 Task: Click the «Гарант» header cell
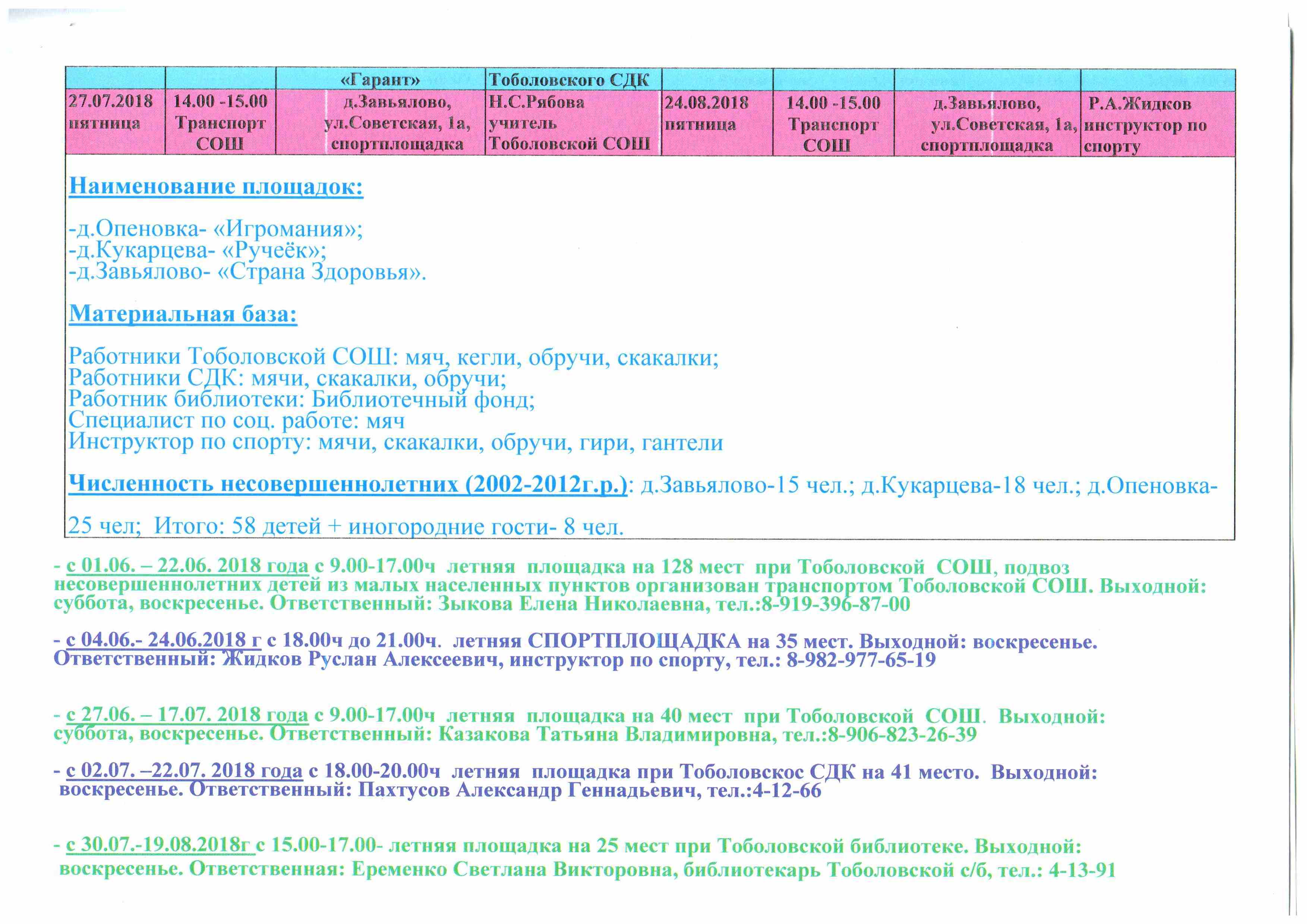pos(380,80)
